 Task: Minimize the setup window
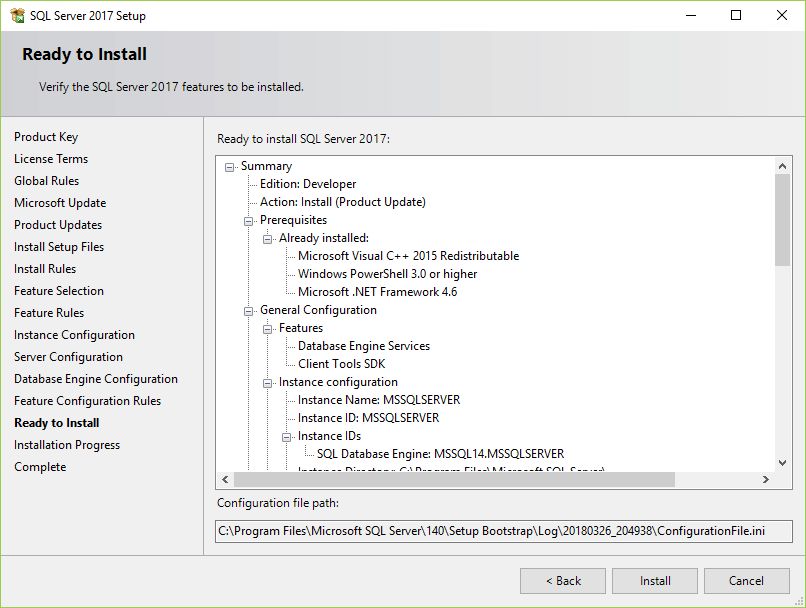[x=691, y=15]
